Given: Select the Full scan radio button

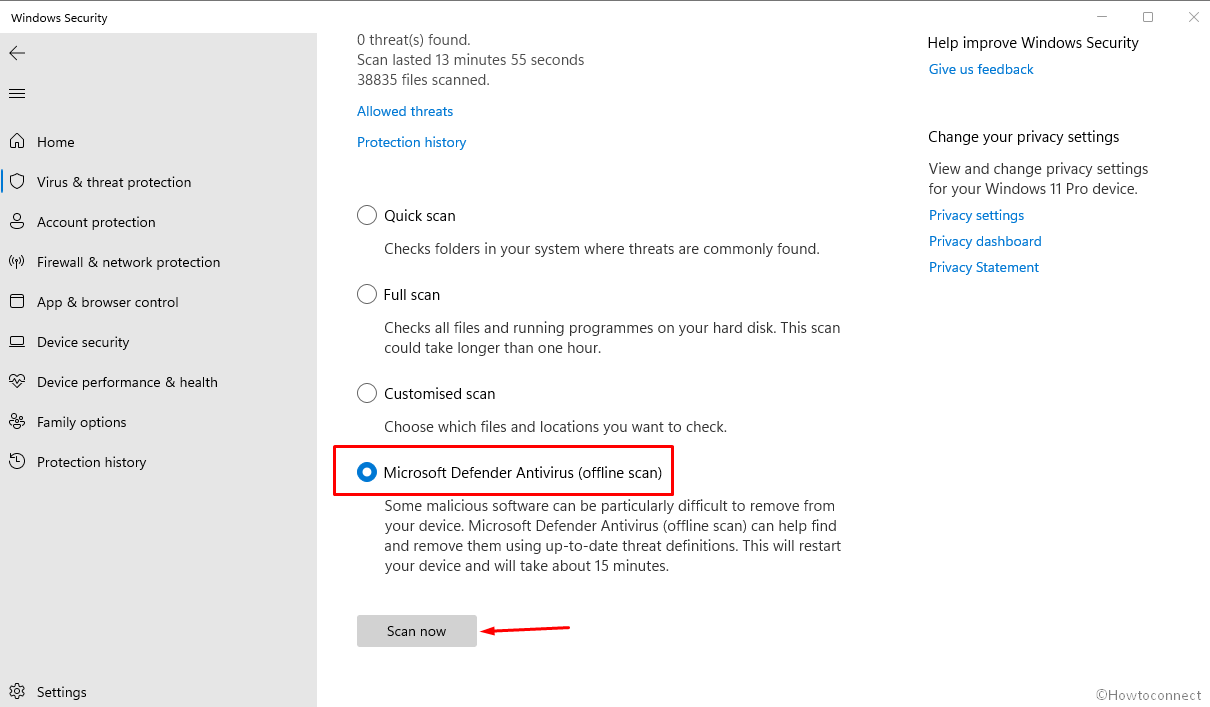Looking at the screenshot, I should pyautogui.click(x=367, y=294).
